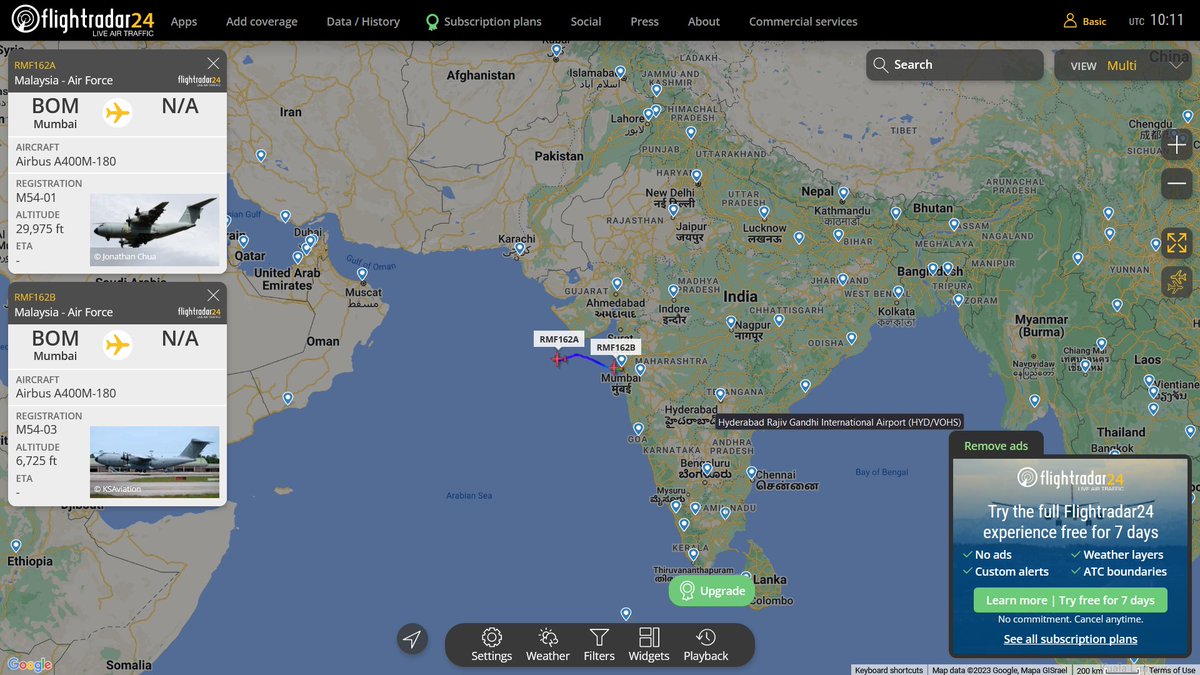The height and width of the screenshot is (675, 1200).
Task: Click the Chennai airport pin
Action: click(751, 472)
